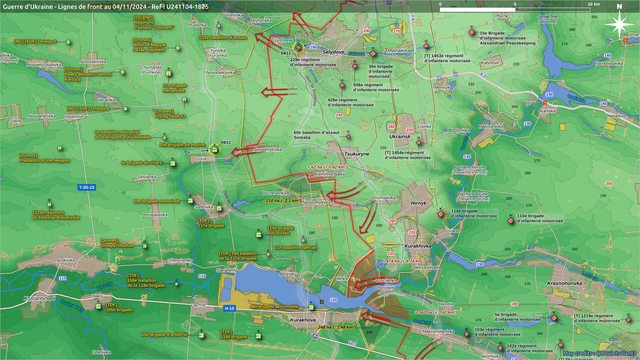The image size is (640, 360).
Task: Click the white scale bar segment
Action: point(478,9)
